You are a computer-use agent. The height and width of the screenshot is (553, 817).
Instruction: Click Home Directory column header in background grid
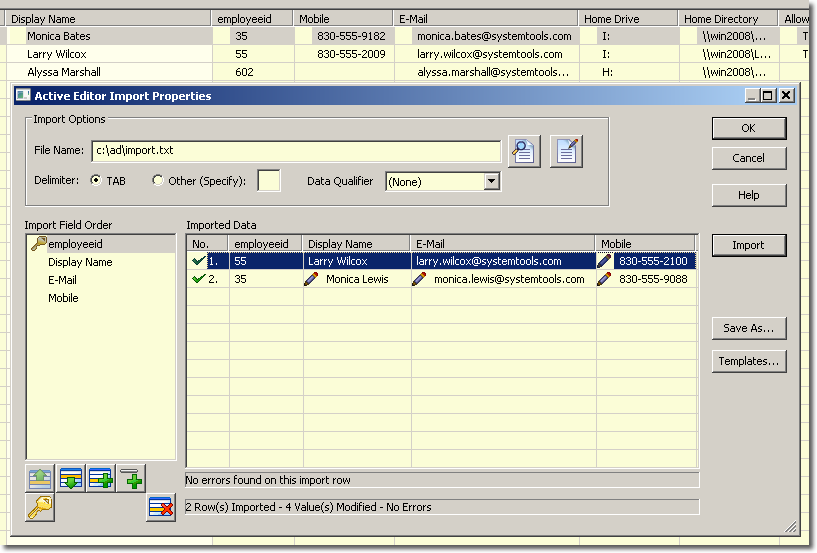coord(727,19)
